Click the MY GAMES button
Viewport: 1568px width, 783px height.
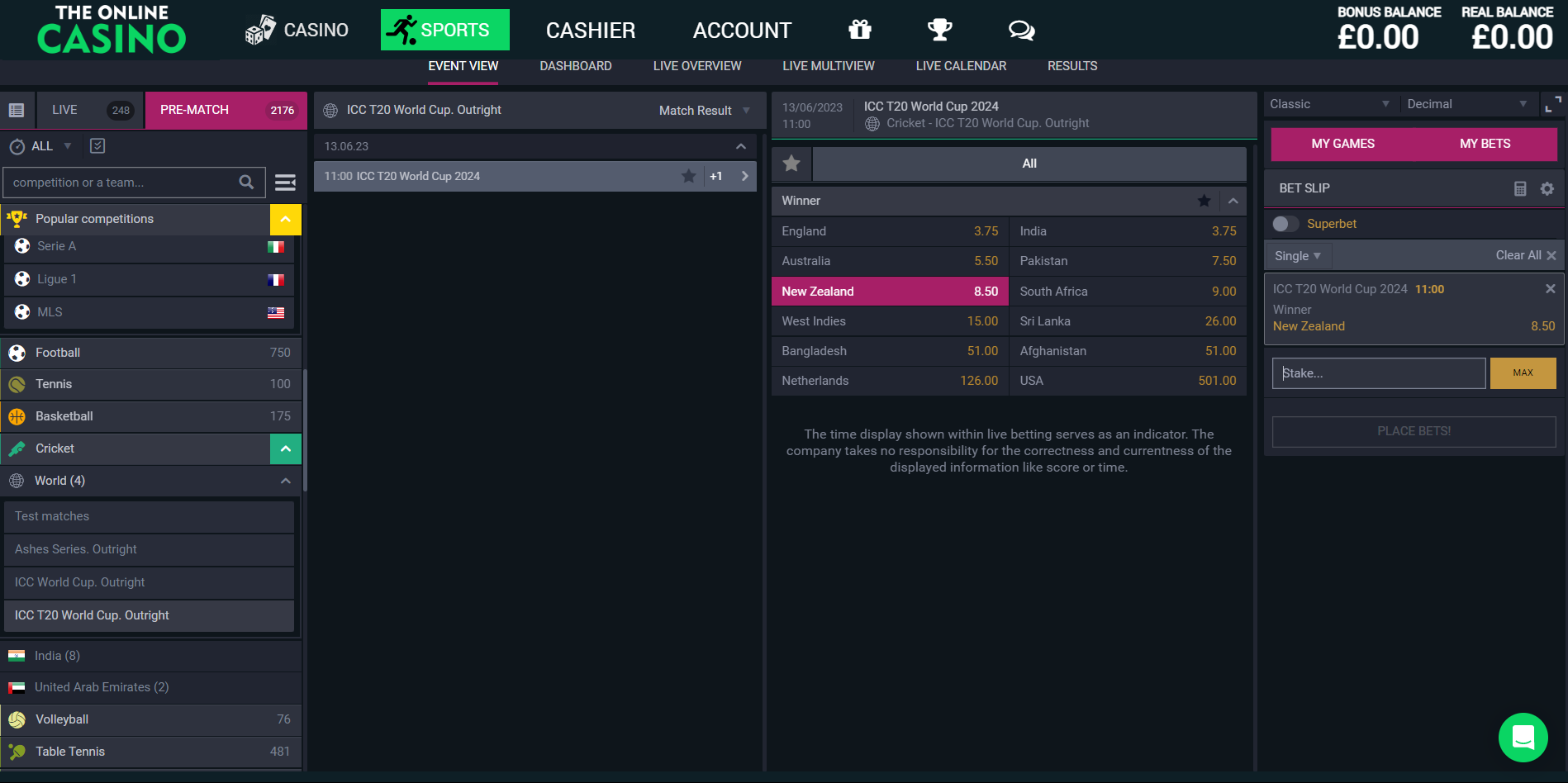pos(1342,144)
